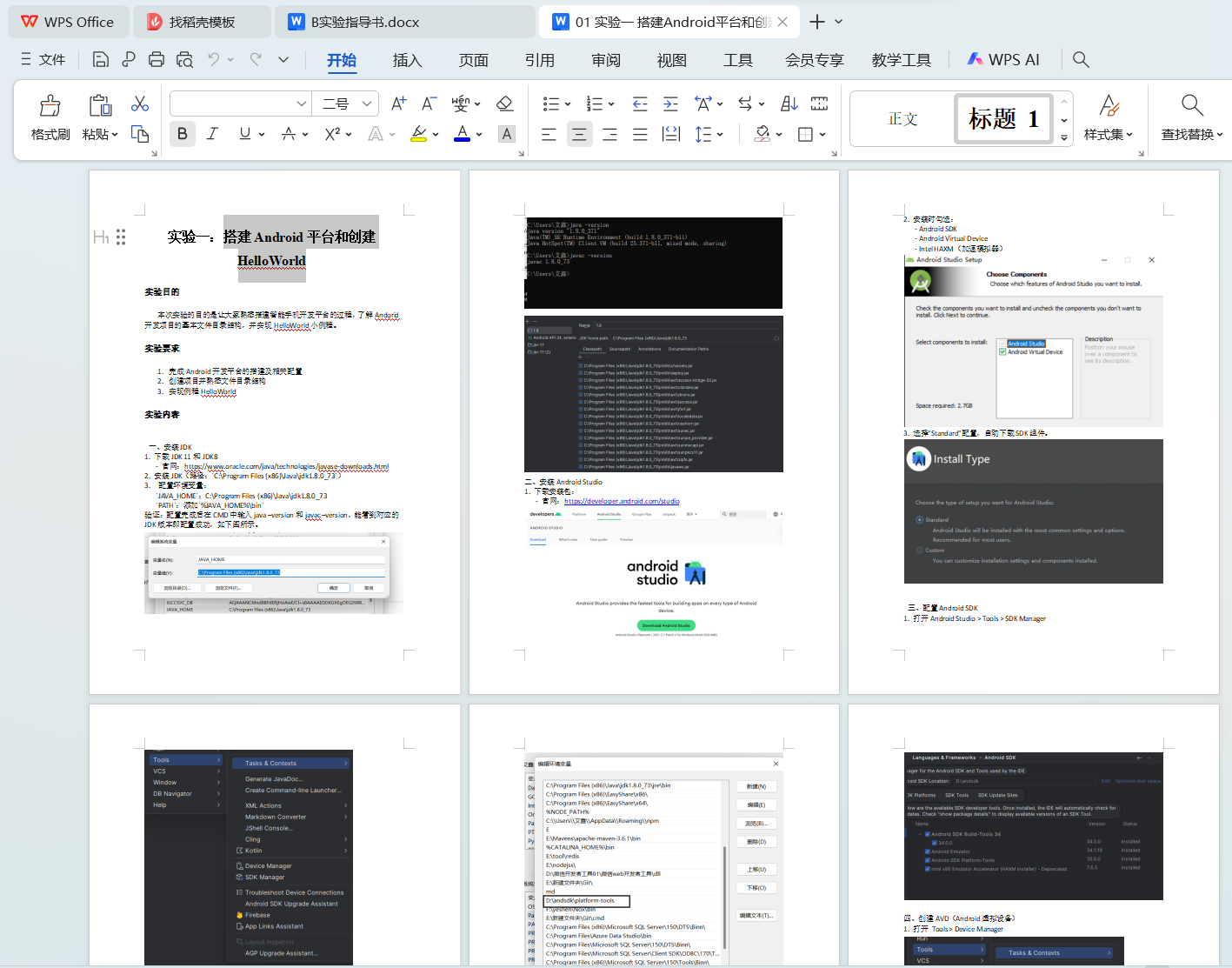Switch to the 页面 ribbon tab

click(x=473, y=60)
